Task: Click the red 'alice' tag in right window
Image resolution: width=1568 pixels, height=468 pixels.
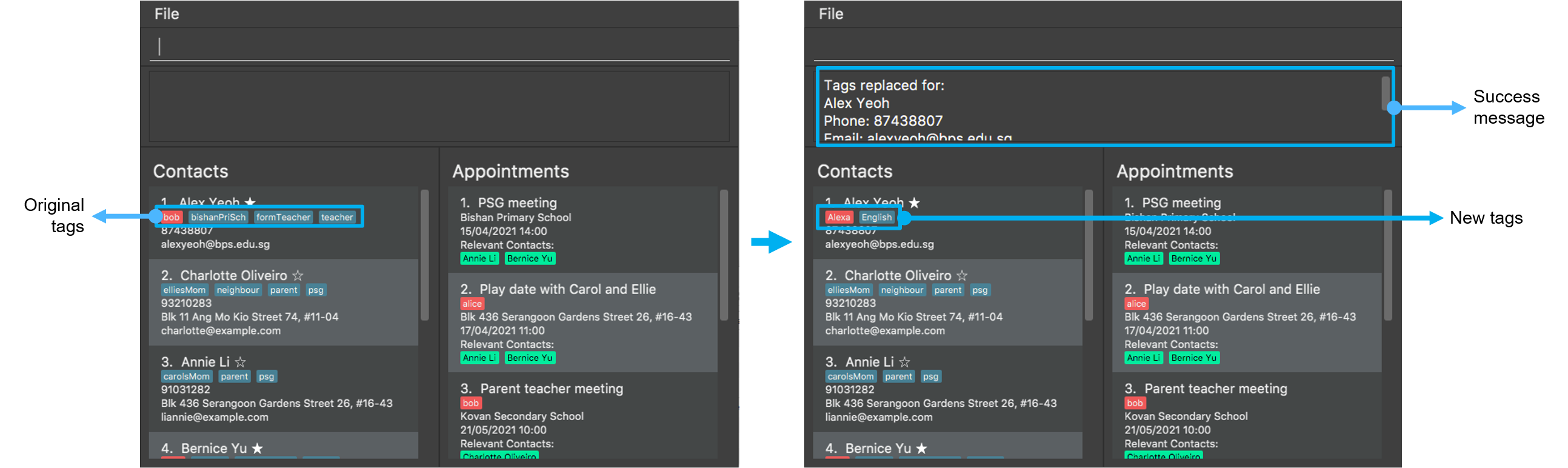Action: coord(1136,304)
